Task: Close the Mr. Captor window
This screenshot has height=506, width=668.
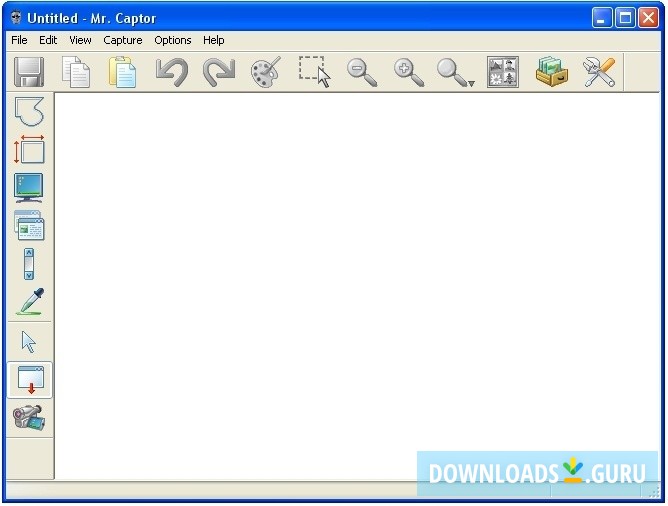Action: click(x=649, y=18)
